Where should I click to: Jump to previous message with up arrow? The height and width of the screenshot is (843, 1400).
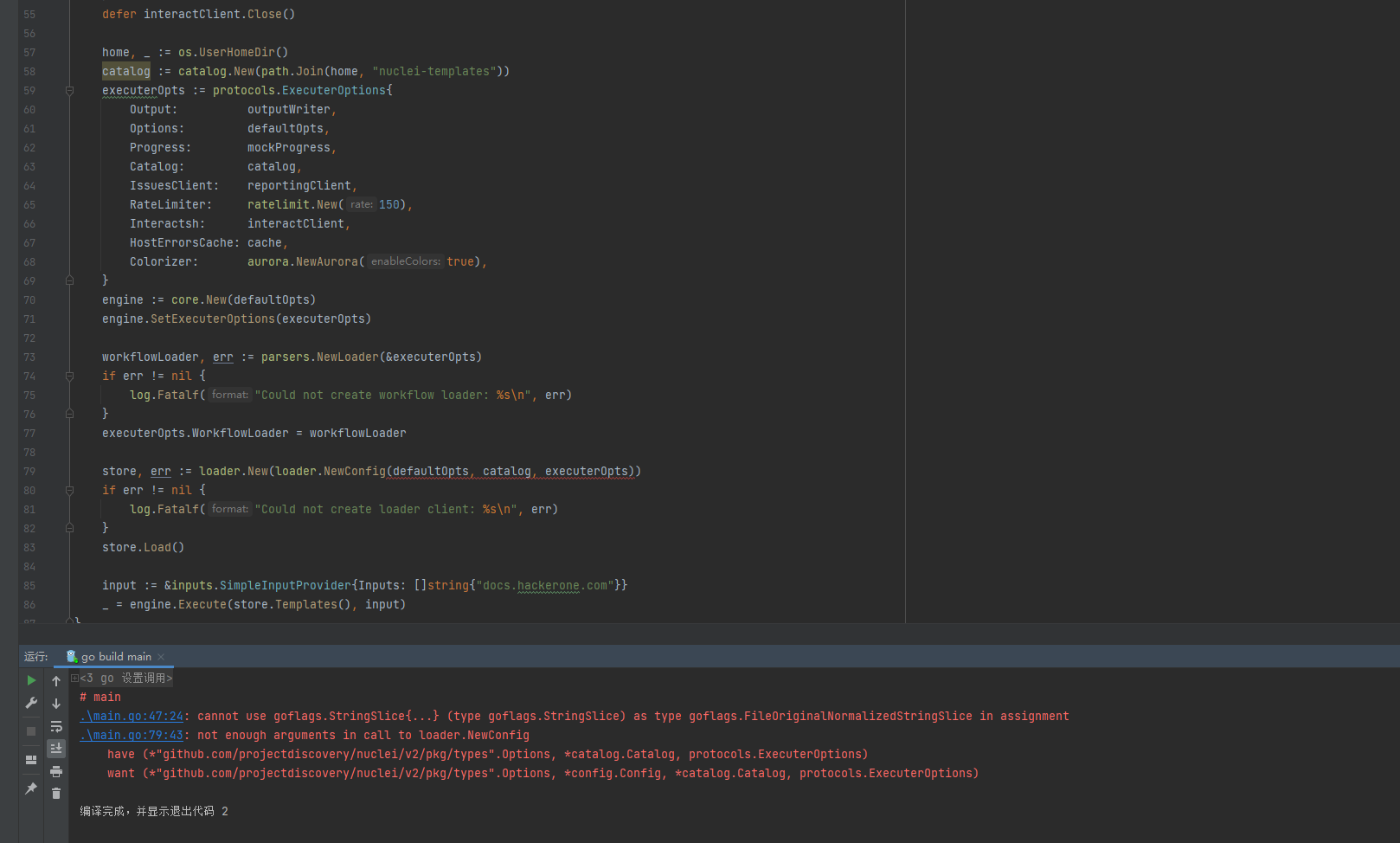[56, 680]
